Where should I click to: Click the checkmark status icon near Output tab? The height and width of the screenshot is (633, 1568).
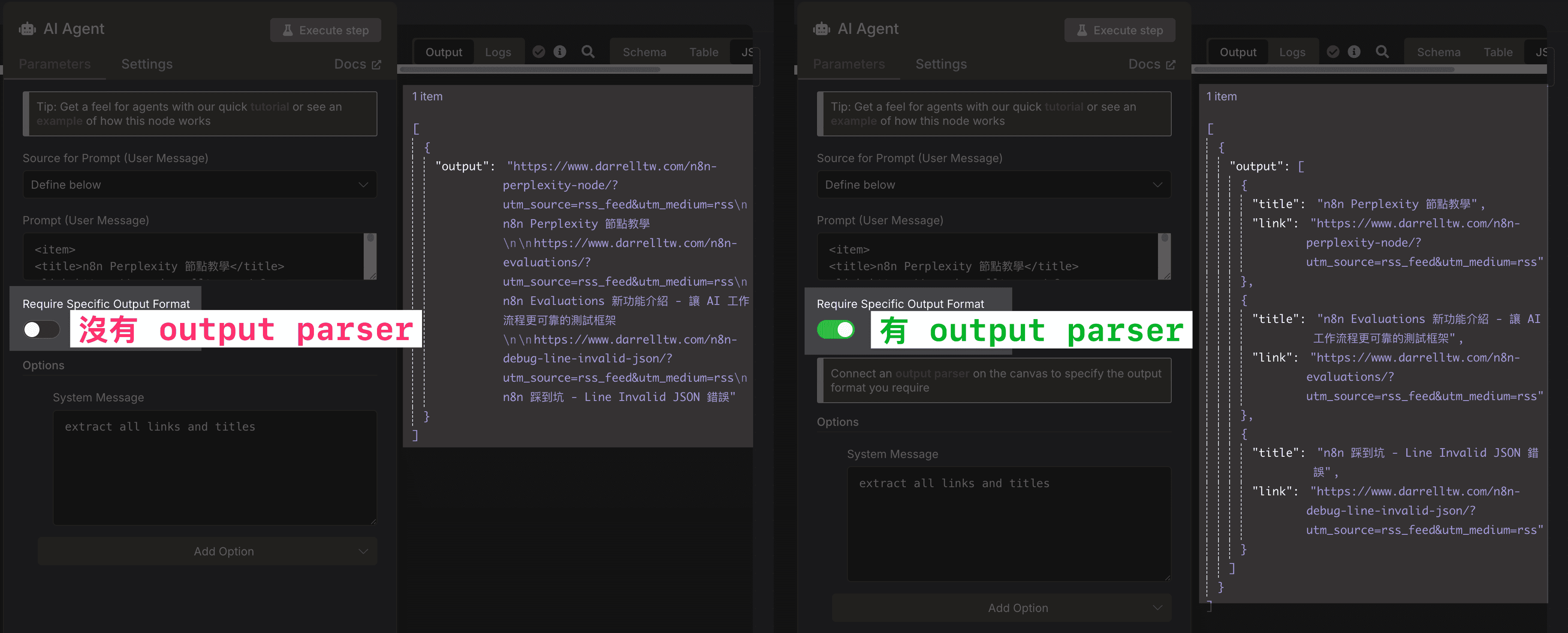pyautogui.click(x=539, y=52)
